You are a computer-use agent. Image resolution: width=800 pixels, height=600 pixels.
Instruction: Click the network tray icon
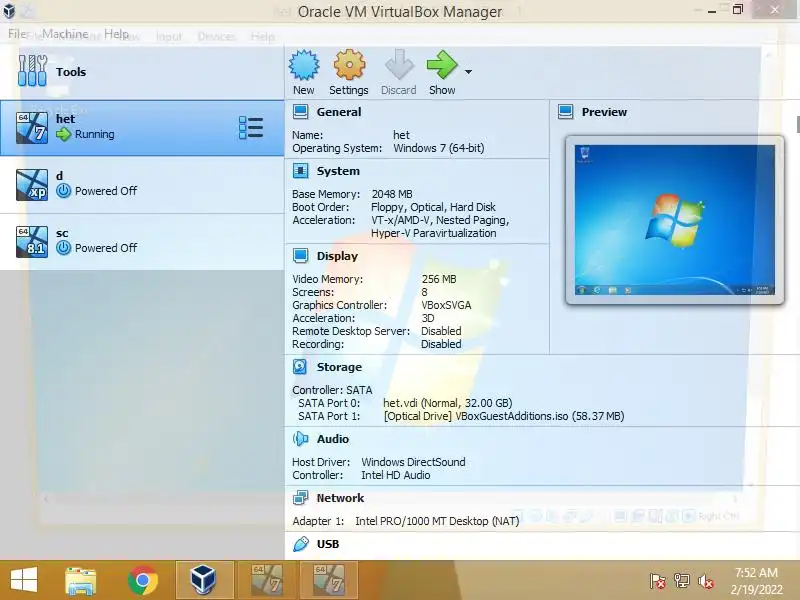click(x=682, y=581)
